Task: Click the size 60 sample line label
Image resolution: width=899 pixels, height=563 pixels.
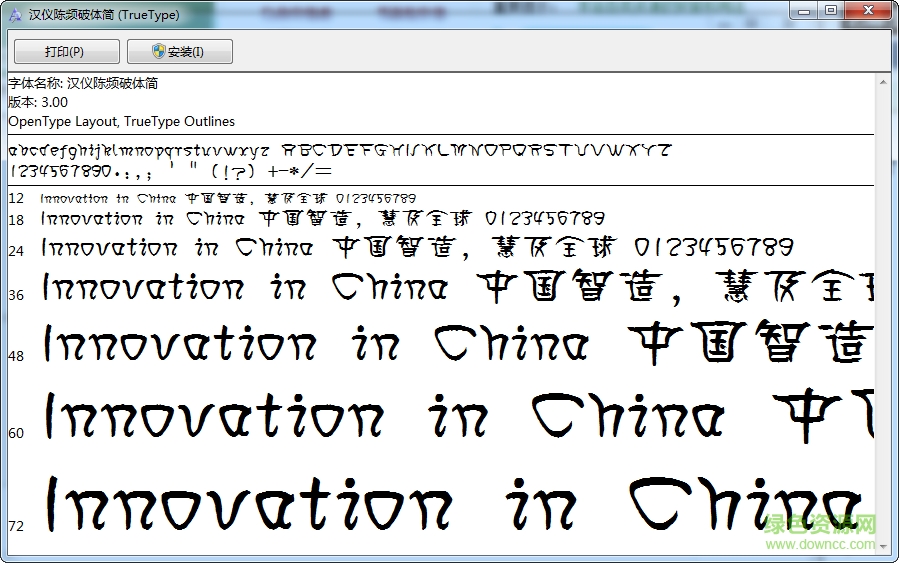Action: click(x=16, y=433)
